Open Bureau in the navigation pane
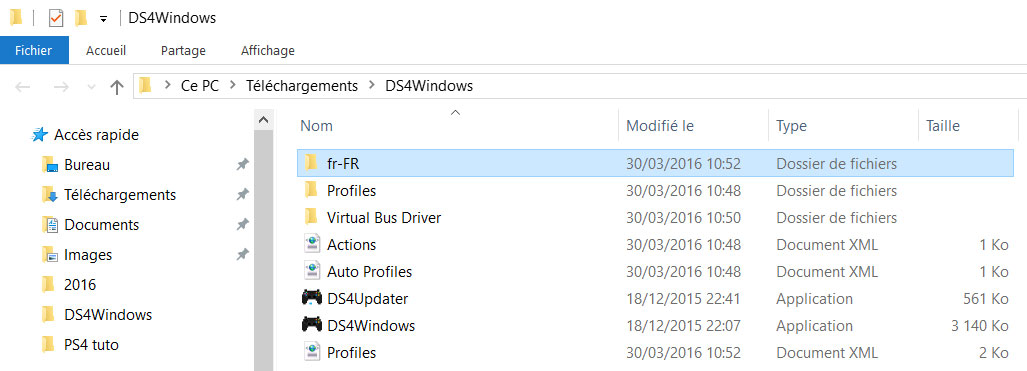 tap(87, 165)
